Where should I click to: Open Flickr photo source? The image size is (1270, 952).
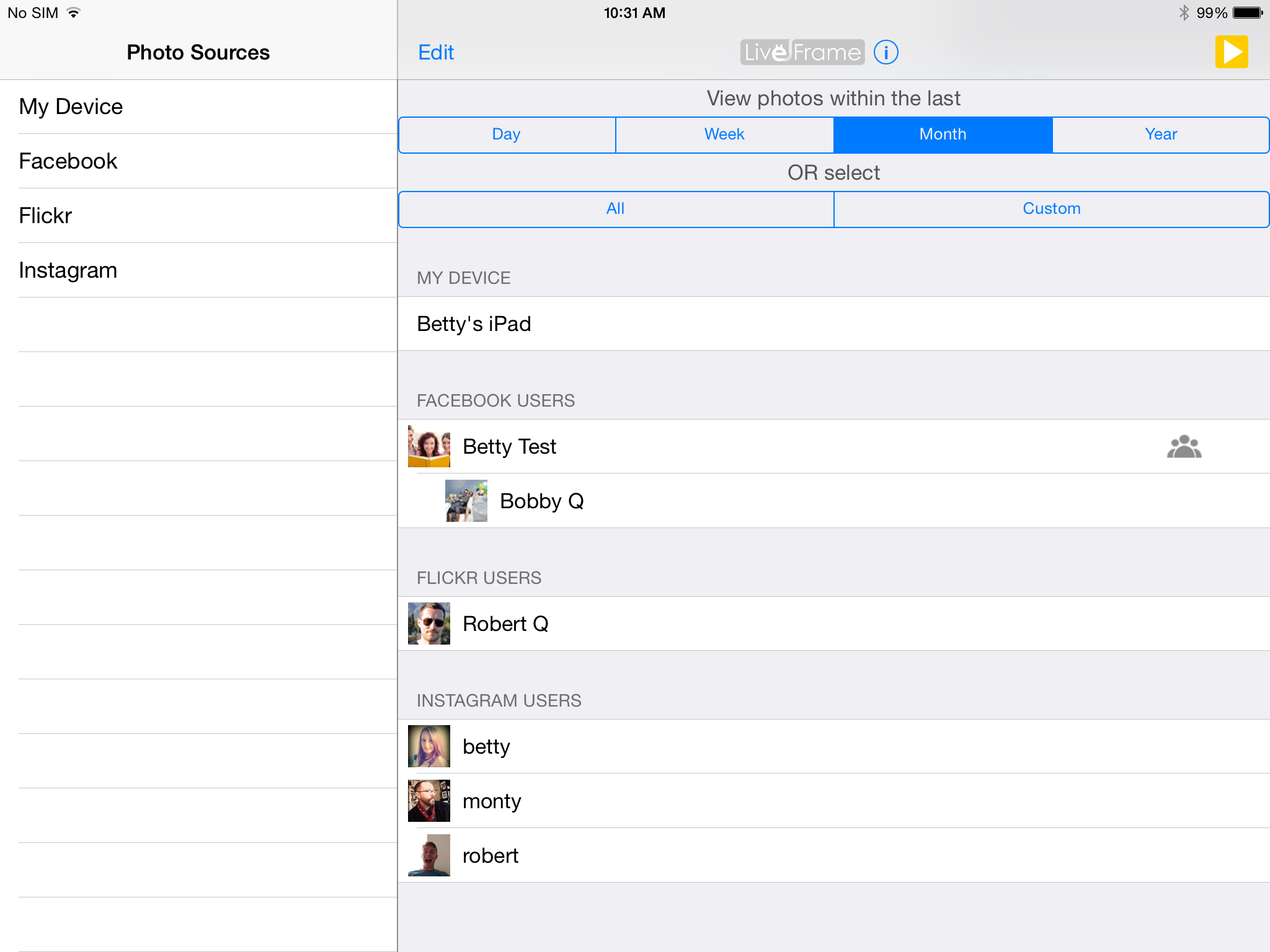click(198, 216)
